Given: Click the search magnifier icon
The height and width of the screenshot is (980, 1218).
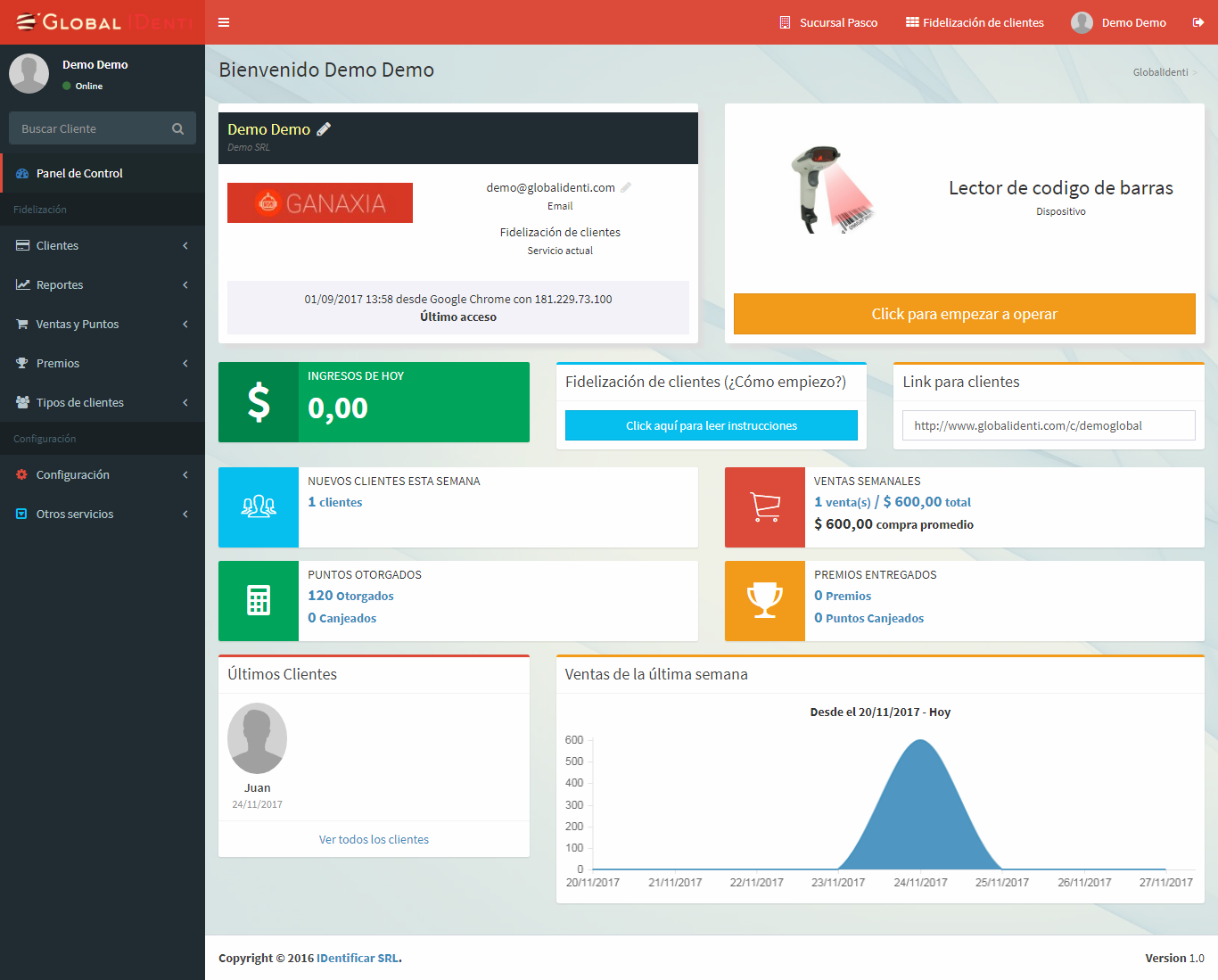Looking at the screenshot, I should click(177, 129).
